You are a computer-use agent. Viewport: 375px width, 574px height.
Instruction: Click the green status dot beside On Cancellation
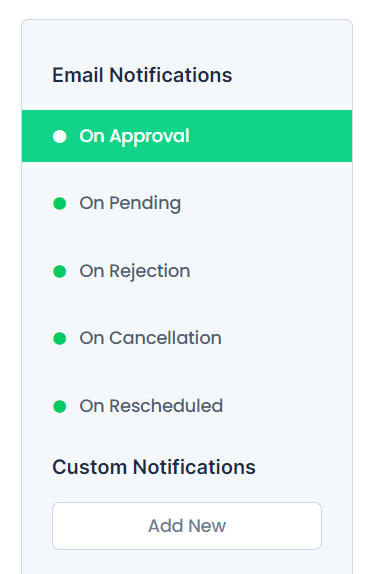point(60,338)
